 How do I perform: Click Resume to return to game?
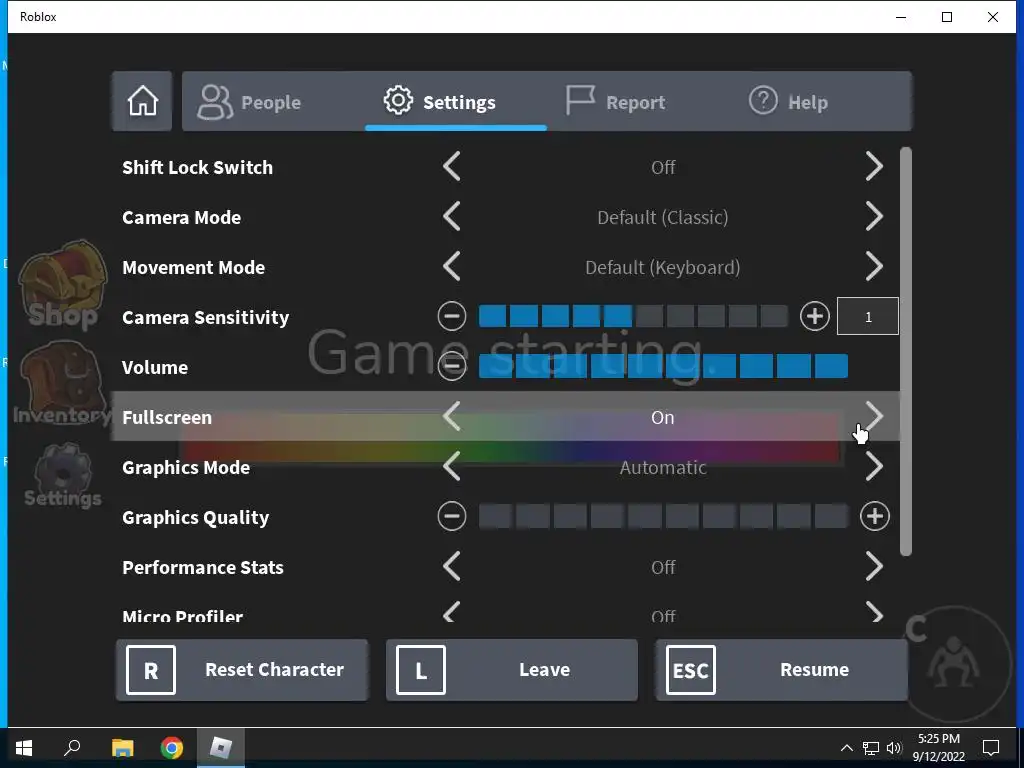(x=782, y=670)
